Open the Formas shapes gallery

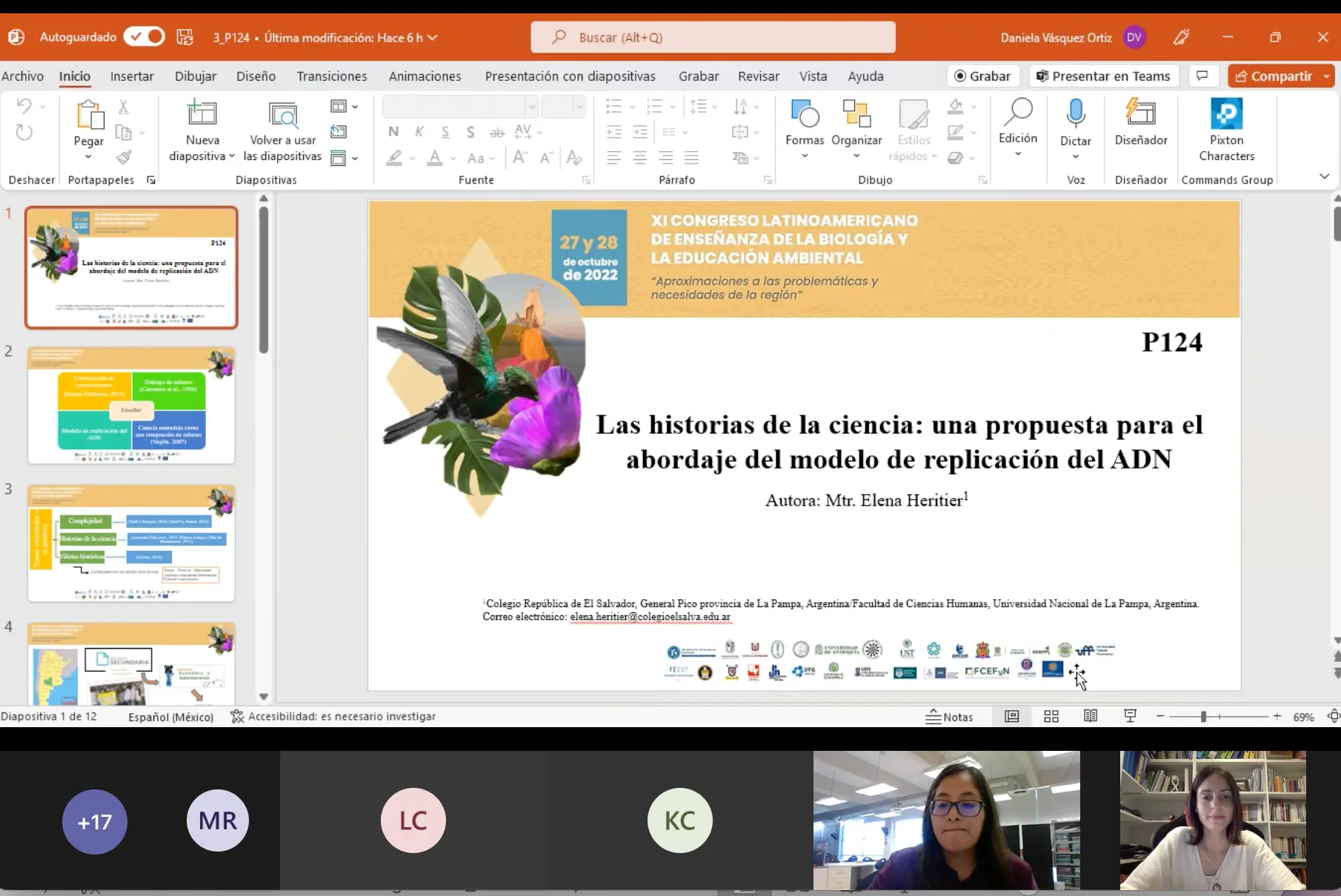[x=805, y=129]
